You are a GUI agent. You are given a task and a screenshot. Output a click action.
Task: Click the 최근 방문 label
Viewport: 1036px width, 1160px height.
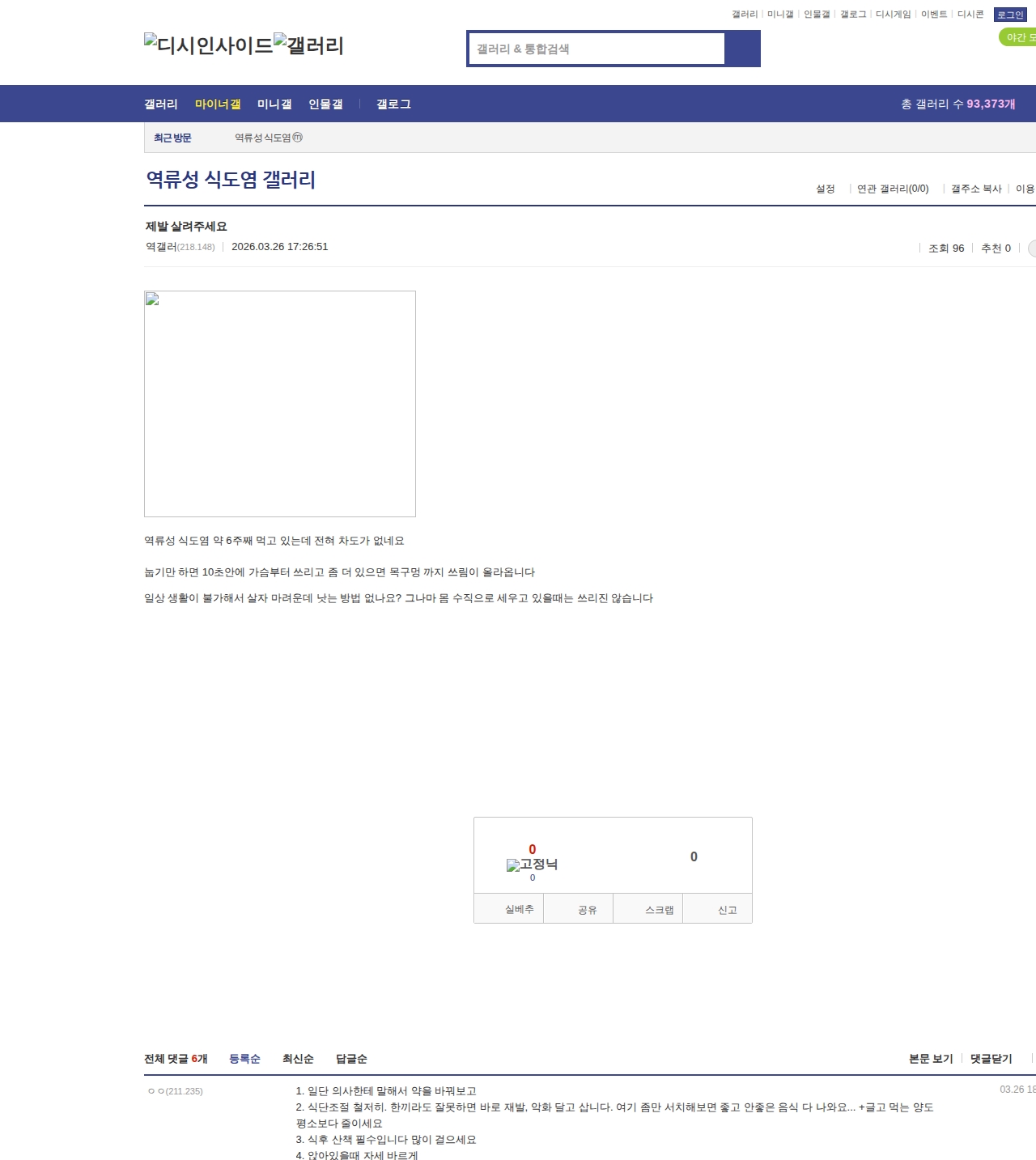pyautogui.click(x=172, y=138)
